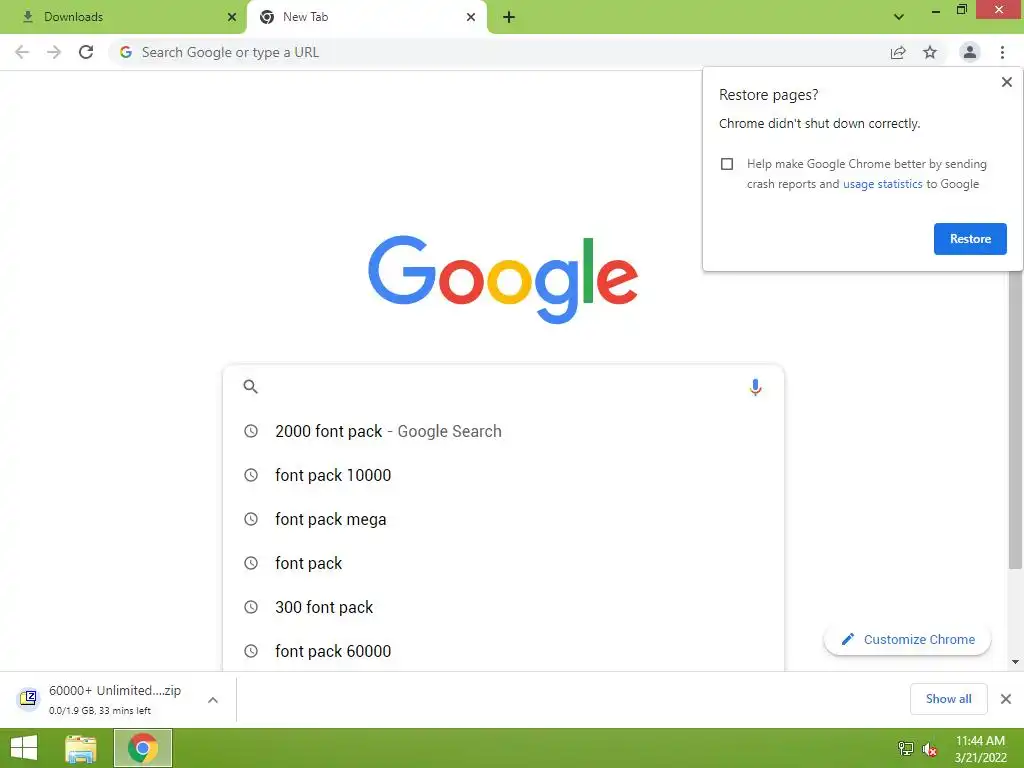Pick the plain font pack suggestion
The width and height of the screenshot is (1024, 768).
pyautogui.click(x=503, y=563)
